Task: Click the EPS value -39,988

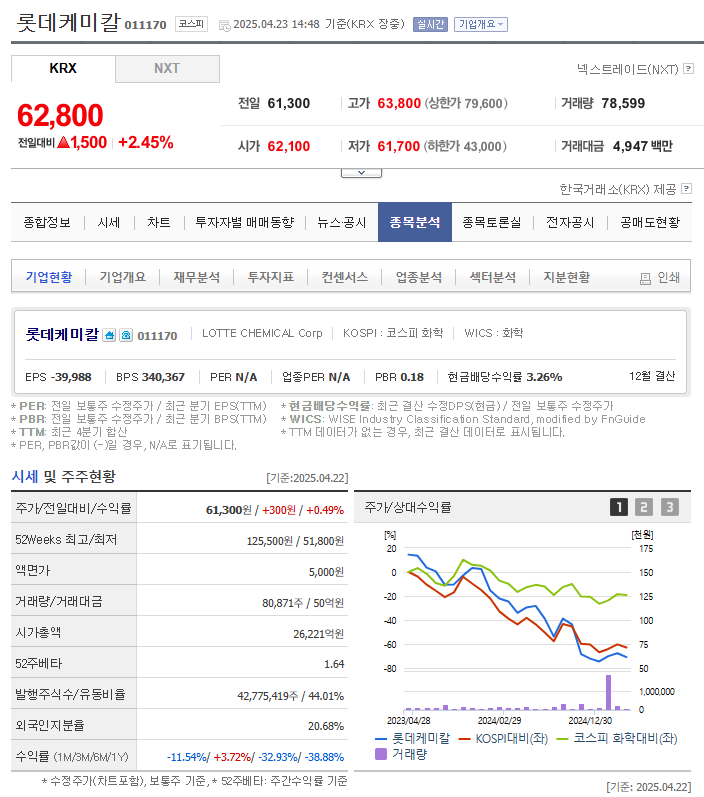Action: (x=71, y=377)
